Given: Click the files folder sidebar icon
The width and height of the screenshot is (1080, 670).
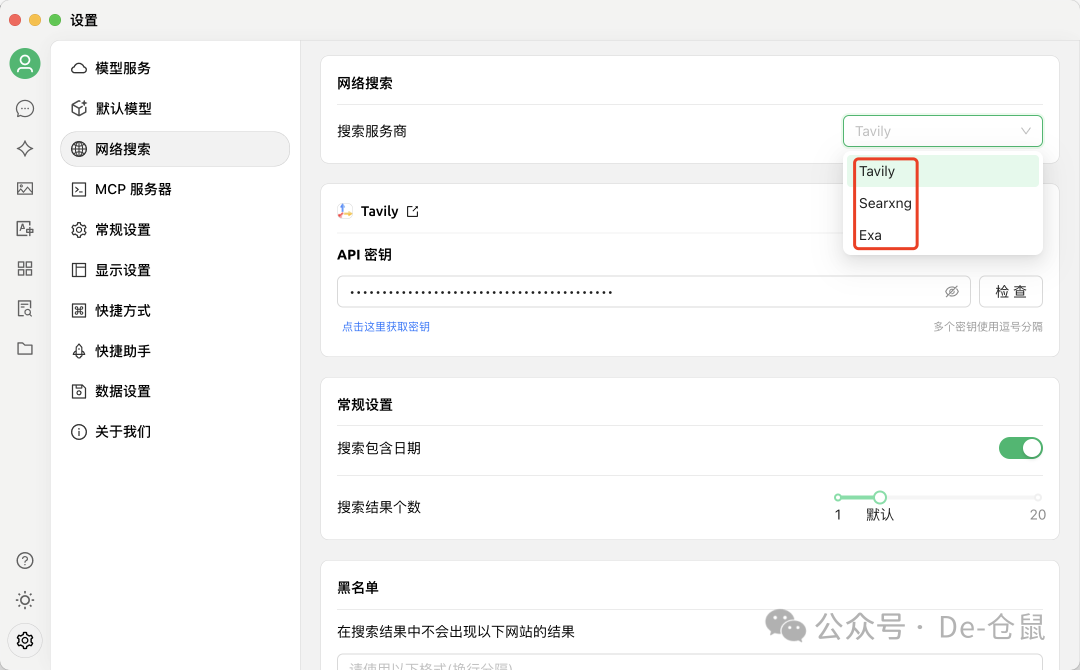Looking at the screenshot, I should point(24,348).
